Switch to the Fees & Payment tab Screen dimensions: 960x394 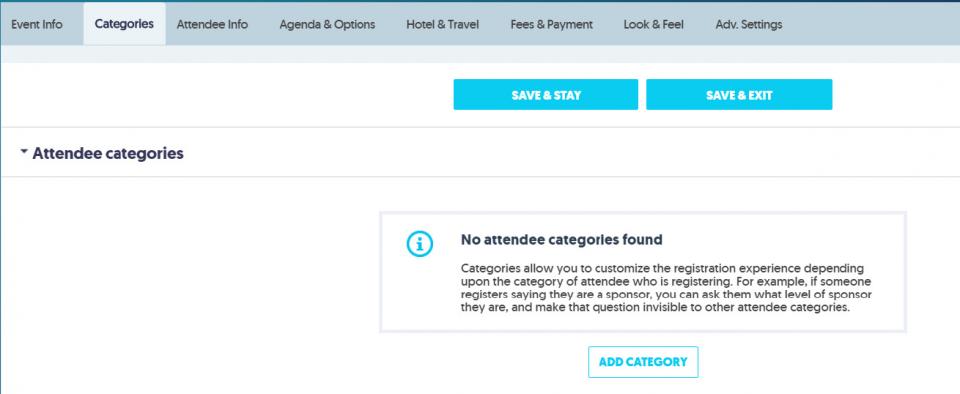click(x=552, y=24)
